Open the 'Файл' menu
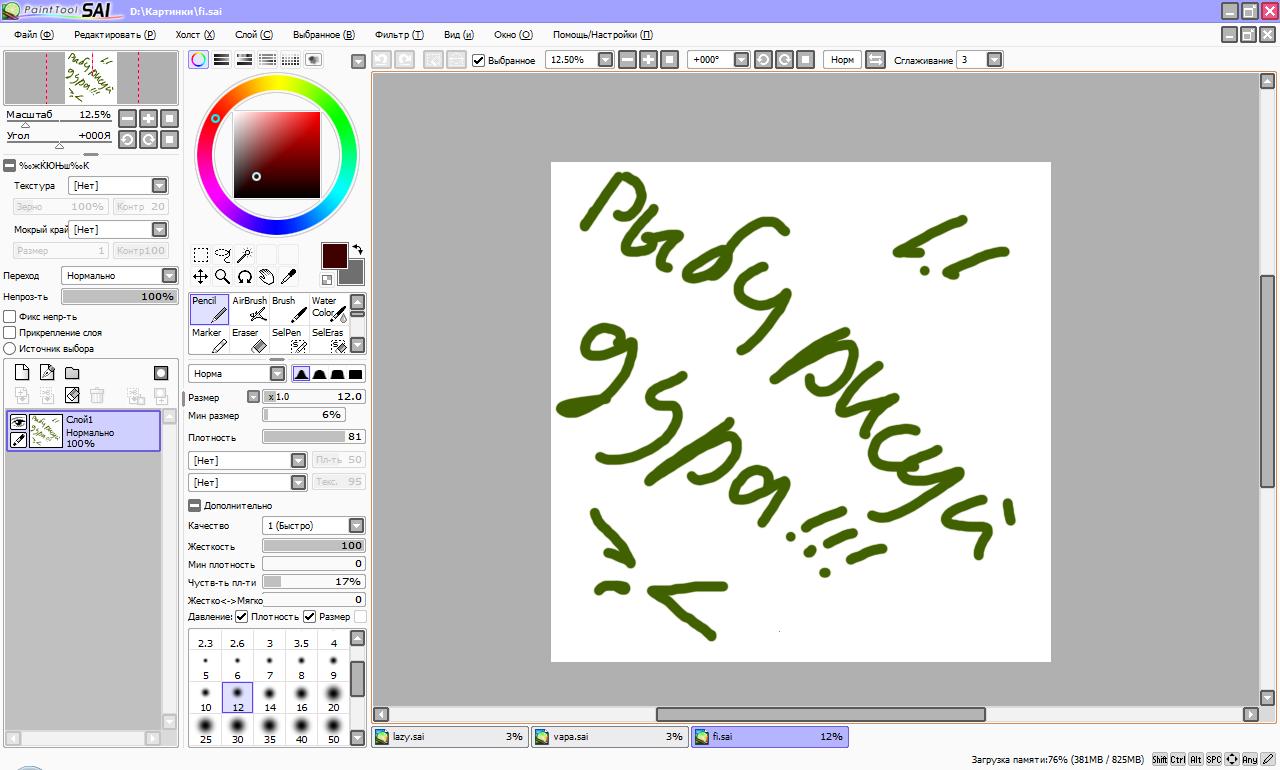Viewport: 1280px width, 770px height. 33,34
